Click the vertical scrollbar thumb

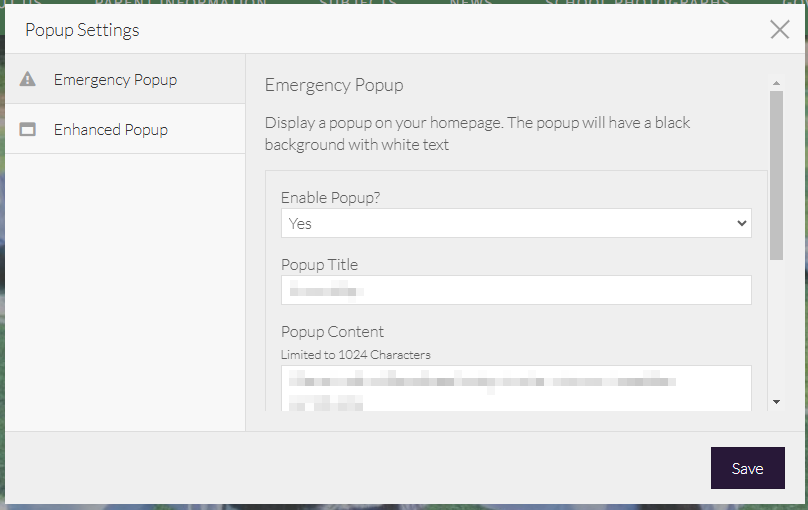pos(776,175)
